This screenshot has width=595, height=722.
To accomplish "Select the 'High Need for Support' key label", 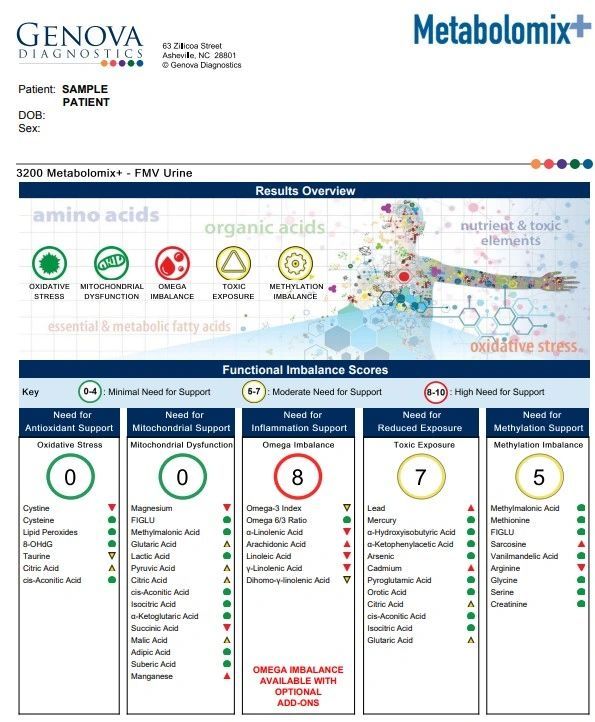I will 500,392.
